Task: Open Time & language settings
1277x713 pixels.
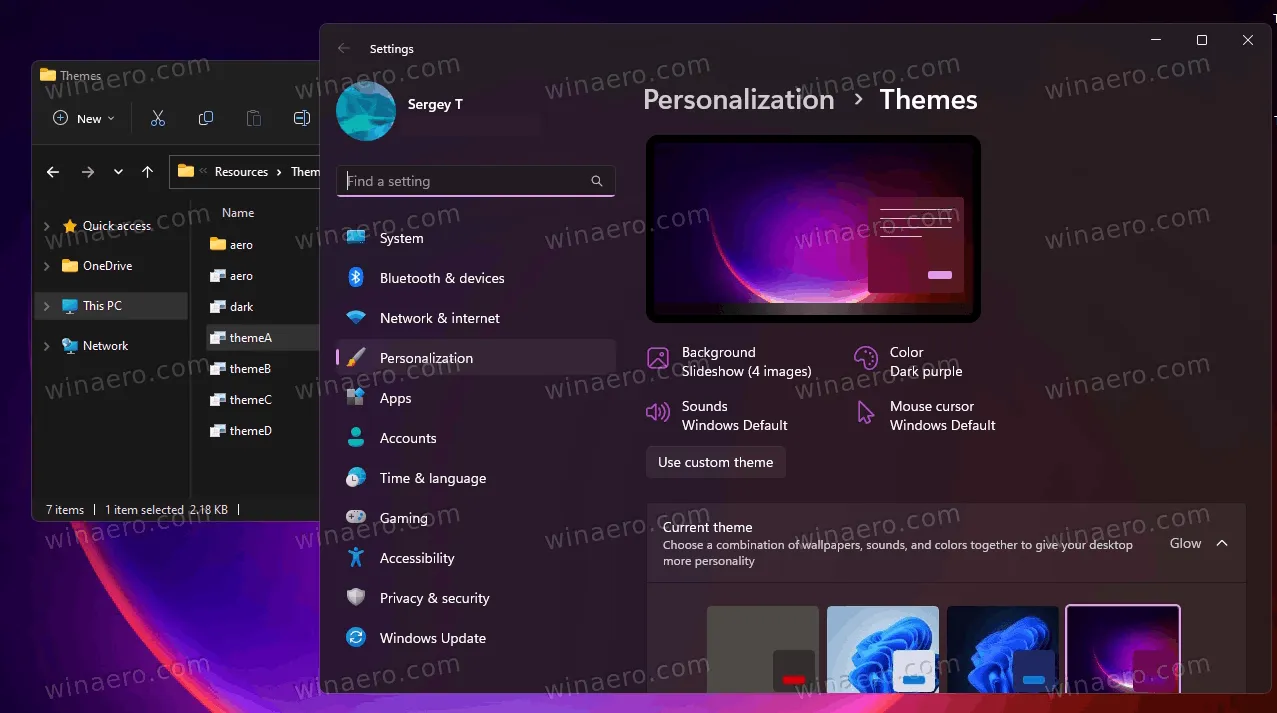Action: (x=476, y=478)
